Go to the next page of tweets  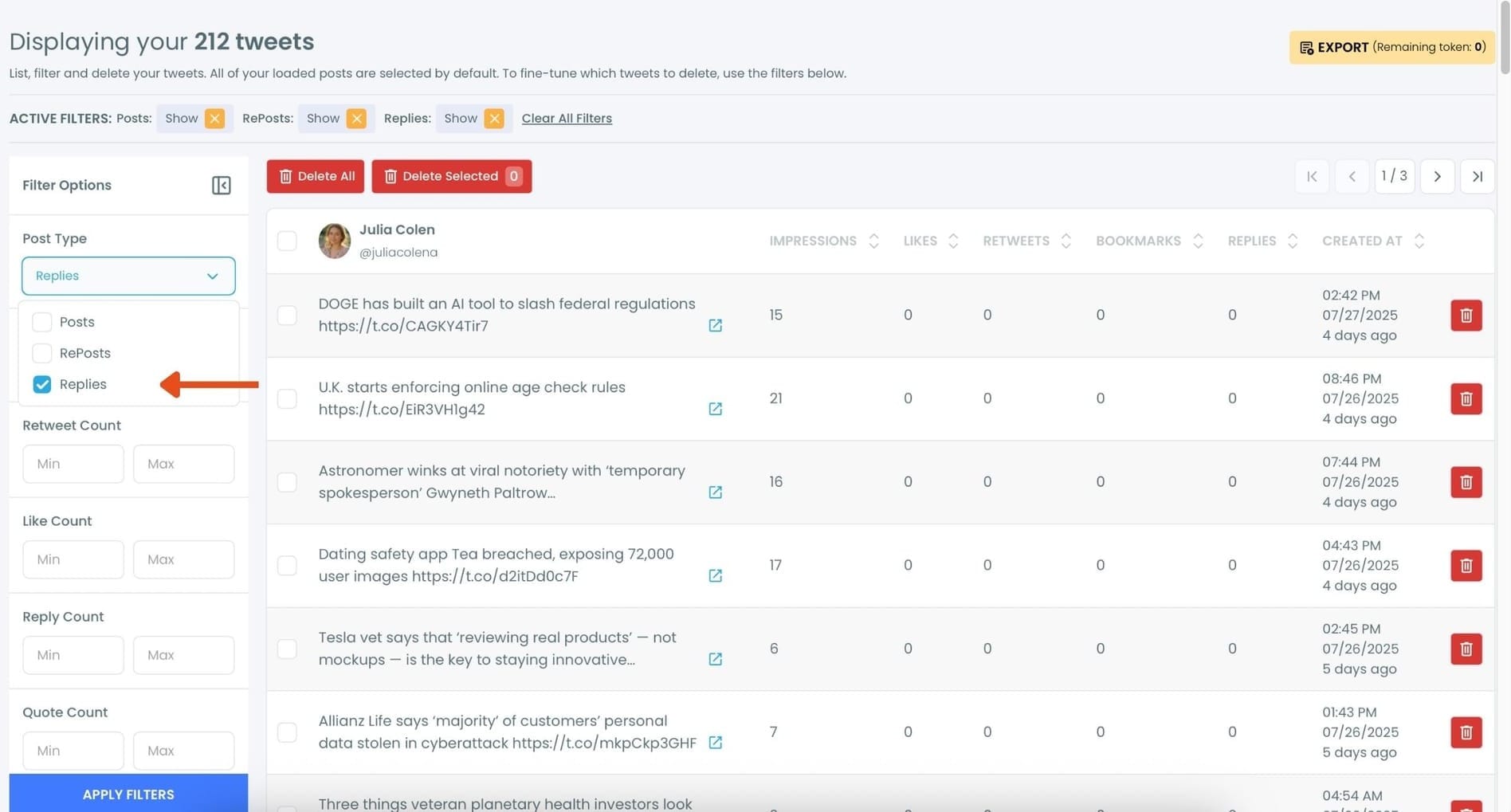(1437, 176)
